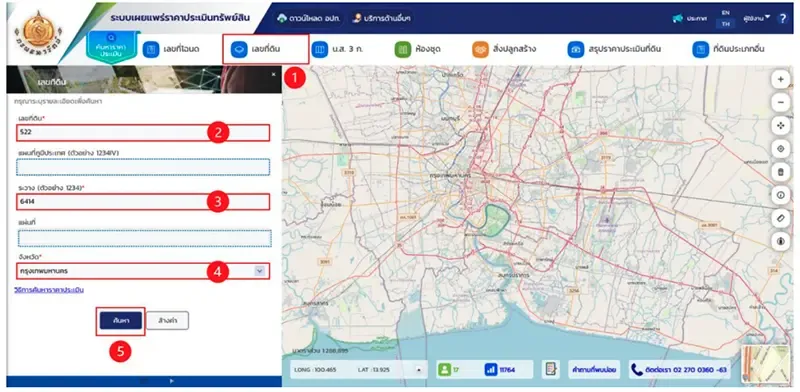Screen dimensions: 800x392
Task: Select the เลขที่โฉนด menu item
Action: click(x=172, y=50)
